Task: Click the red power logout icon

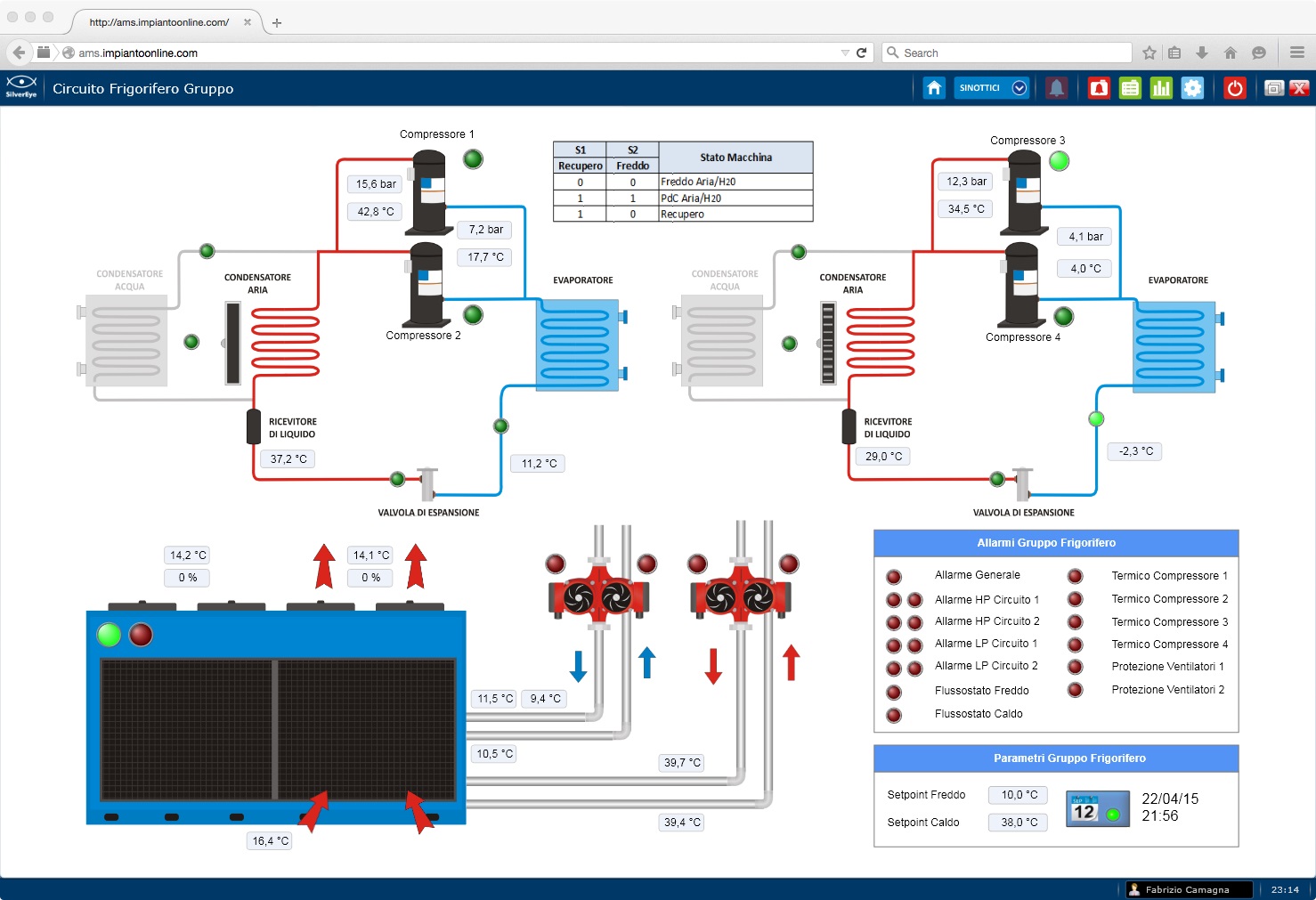Action: [1234, 88]
